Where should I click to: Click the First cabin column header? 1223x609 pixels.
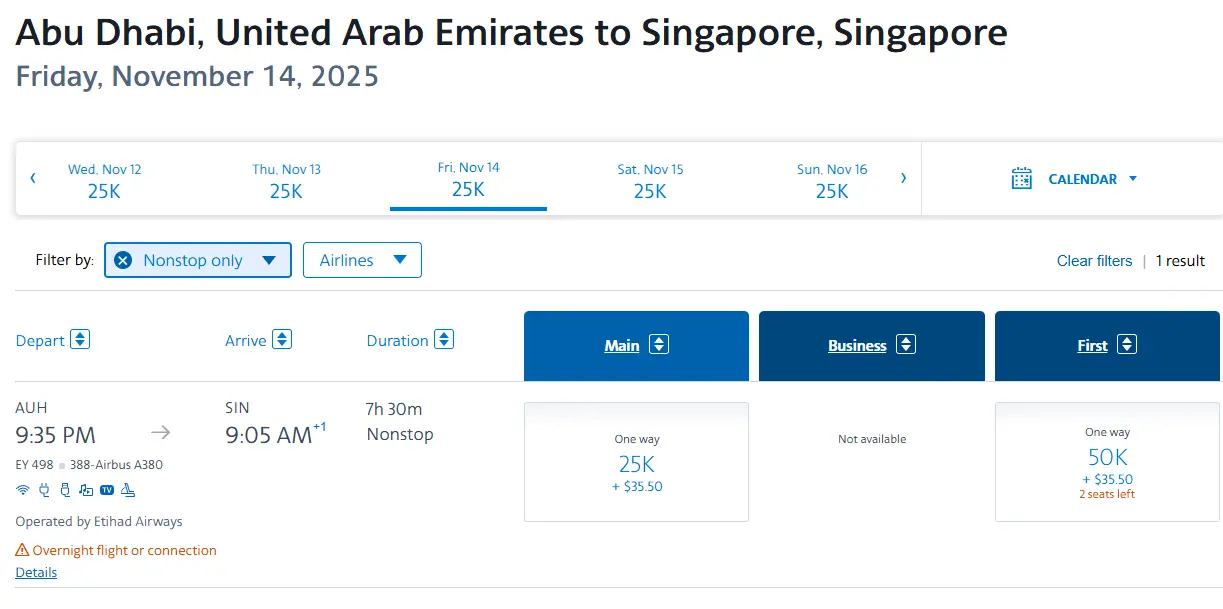coord(1107,346)
